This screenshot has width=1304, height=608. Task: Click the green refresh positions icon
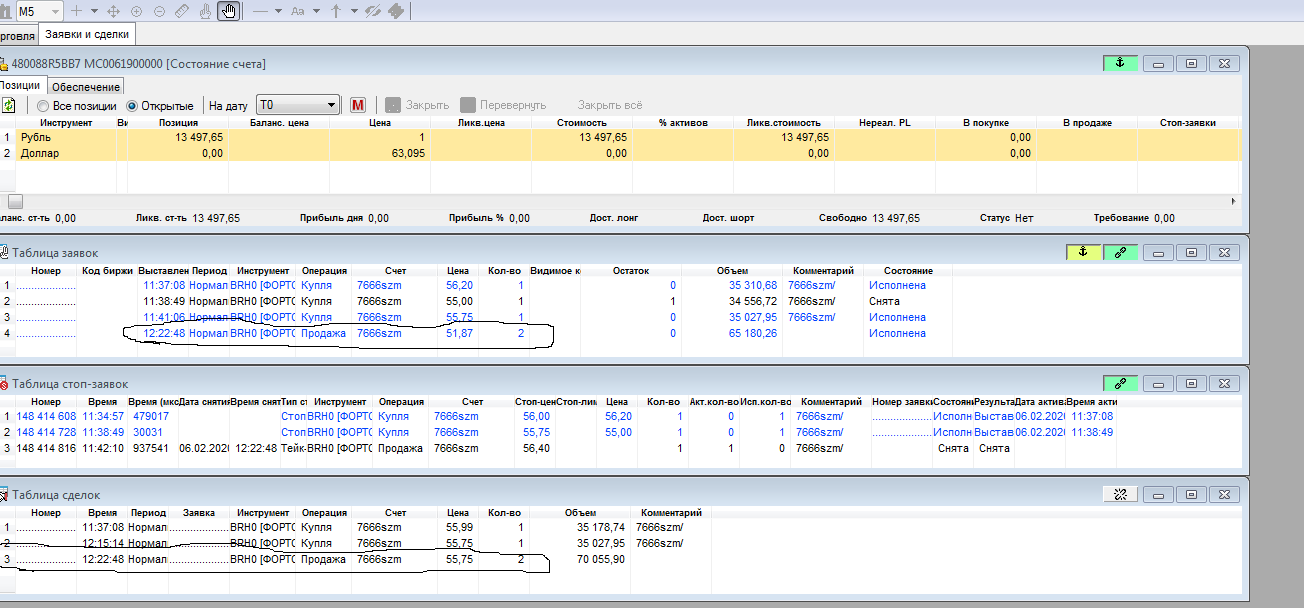pos(7,105)
